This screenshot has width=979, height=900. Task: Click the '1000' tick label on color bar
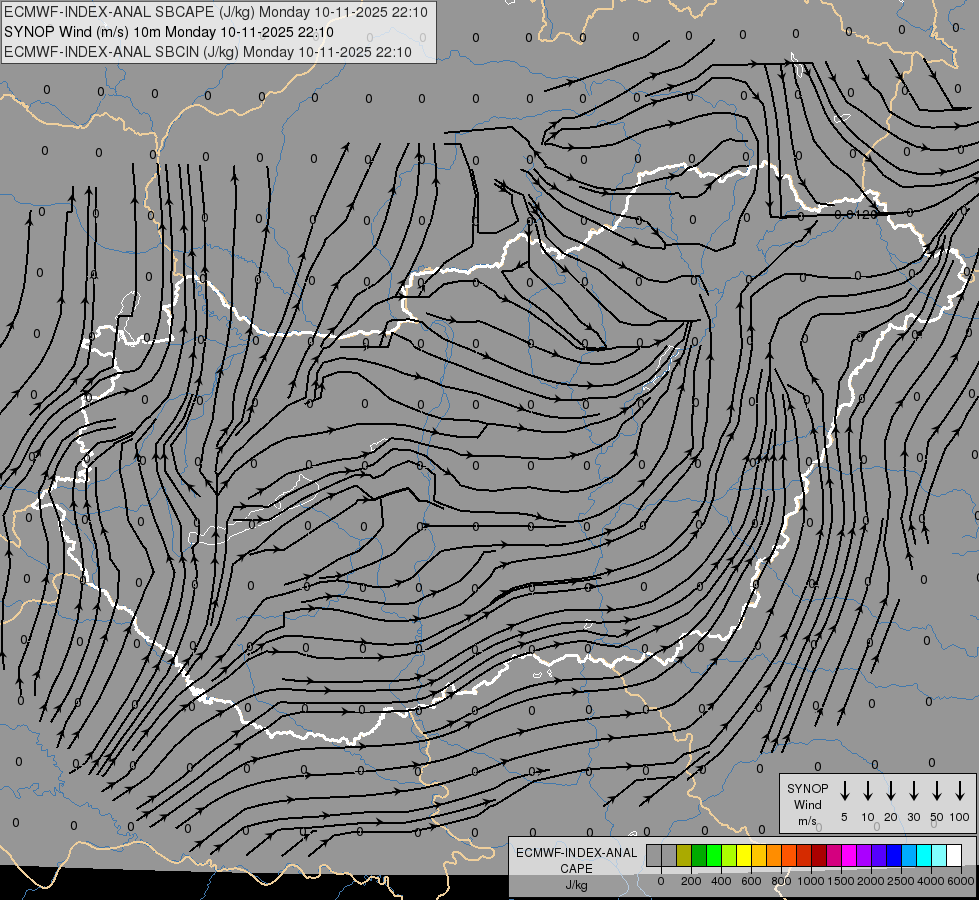[x=811, y=881]
